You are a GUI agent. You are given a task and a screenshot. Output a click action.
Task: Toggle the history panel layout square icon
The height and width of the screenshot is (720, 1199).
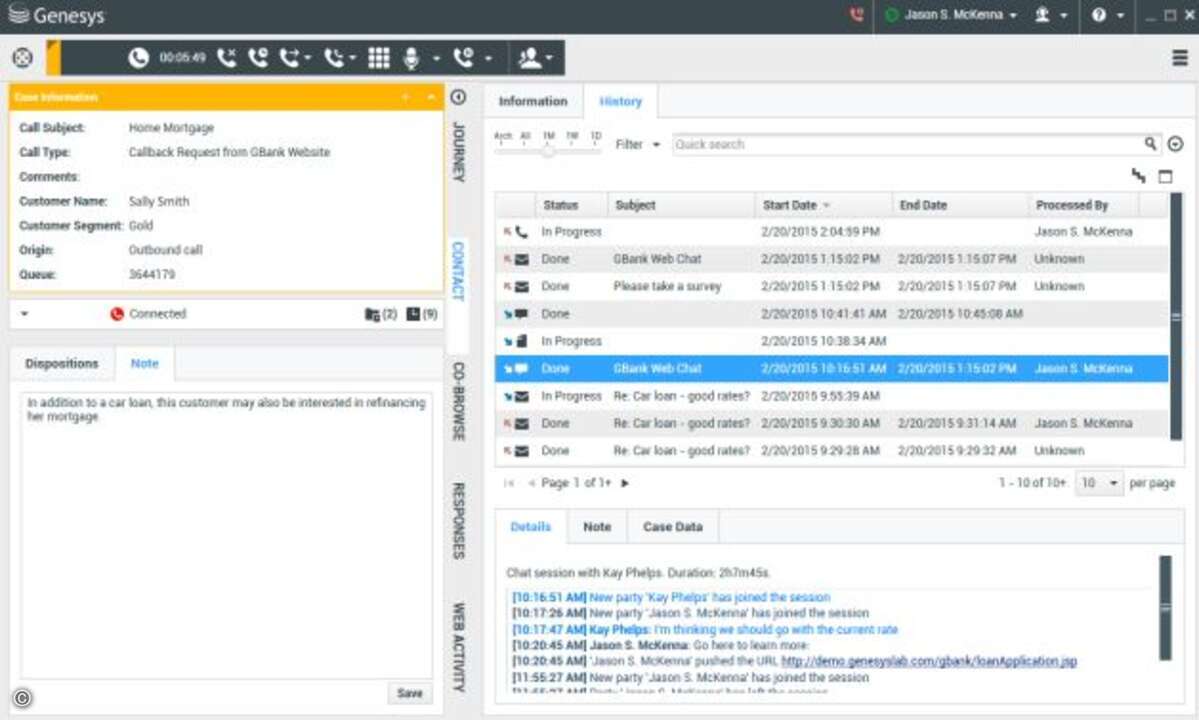(x=1165, y=177)
